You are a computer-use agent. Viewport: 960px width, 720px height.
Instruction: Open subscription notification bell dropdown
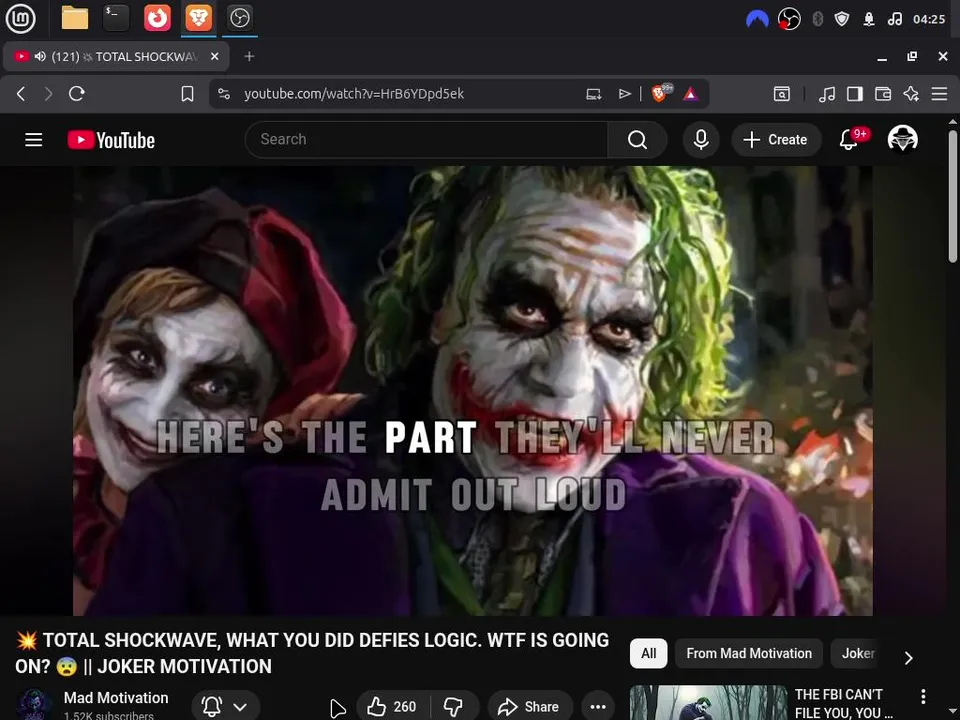(x=225, y=707)
